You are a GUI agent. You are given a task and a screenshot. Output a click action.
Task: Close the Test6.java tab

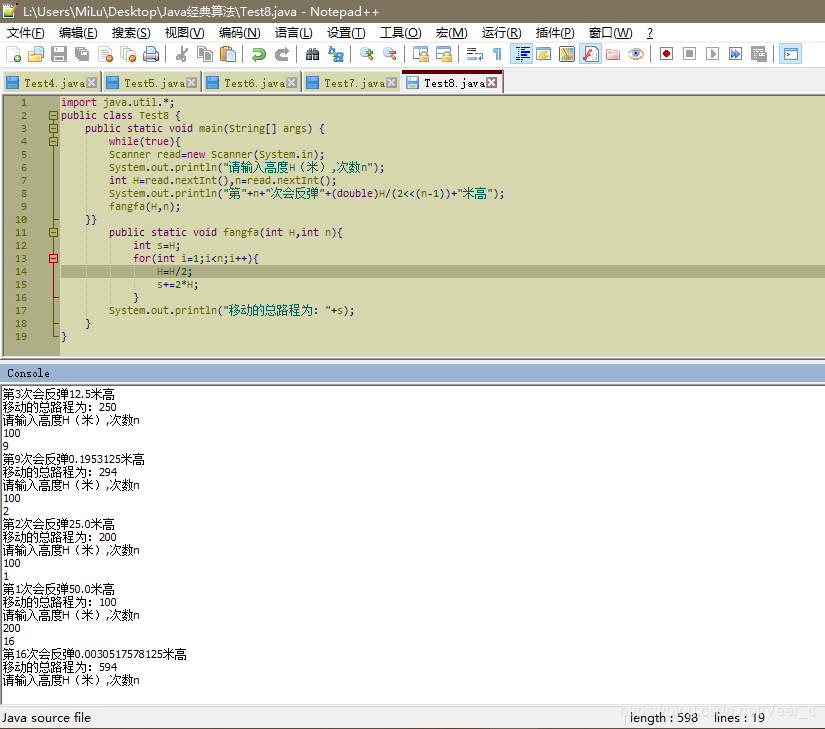click(x=291, y=83)
